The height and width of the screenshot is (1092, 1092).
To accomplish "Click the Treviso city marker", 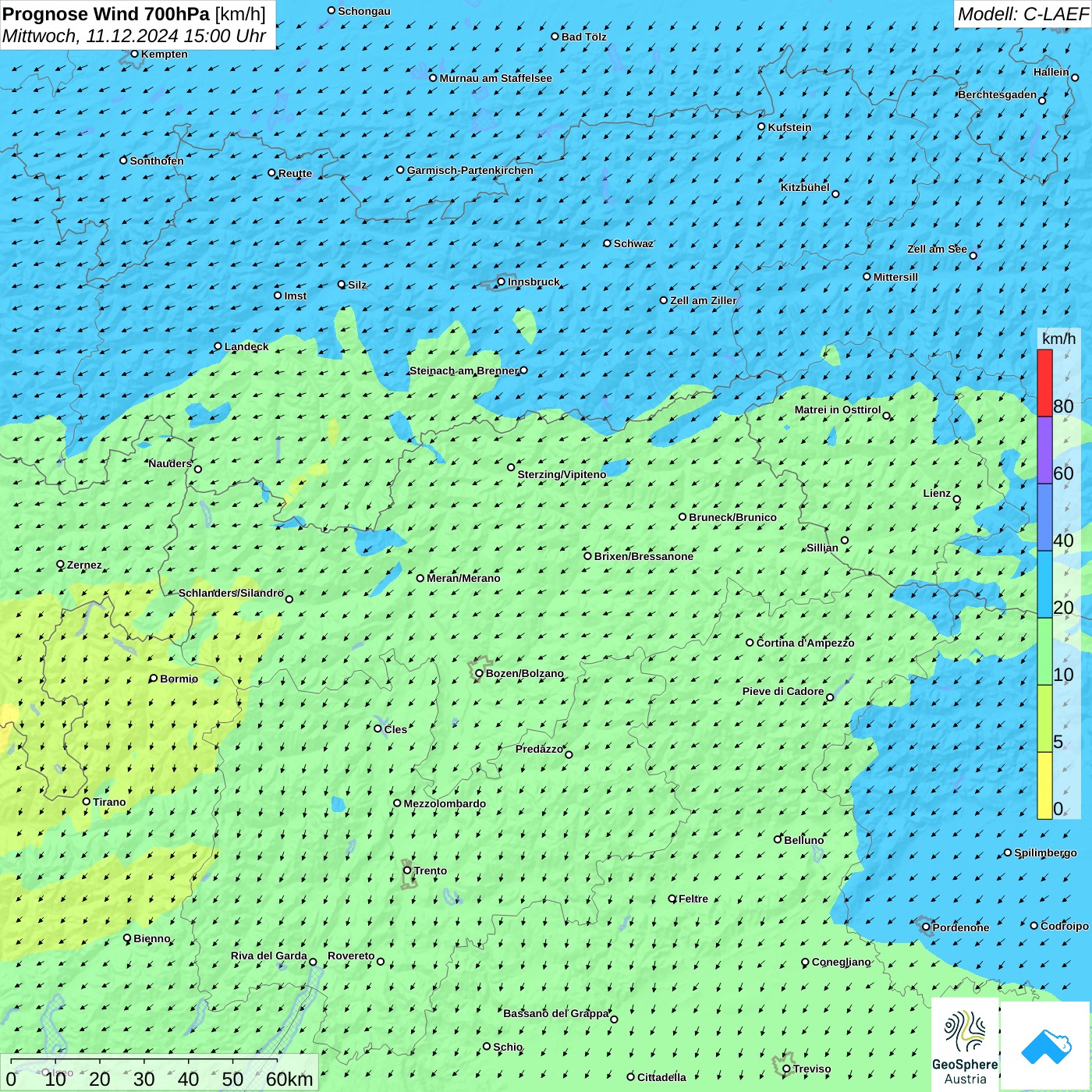I will click(786, 1069).
